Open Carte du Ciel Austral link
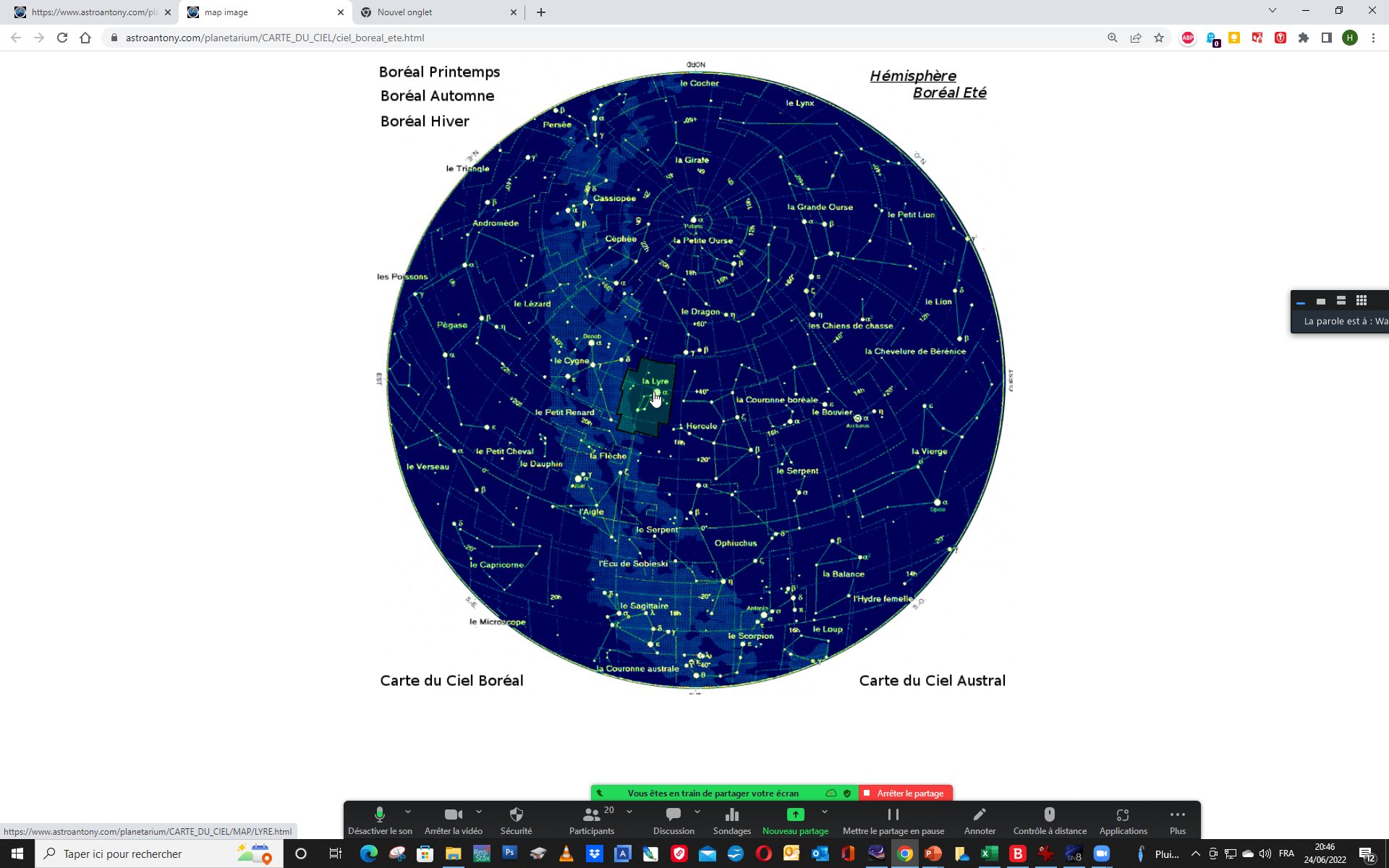1389x868 pixels. [x=932, y=681]
